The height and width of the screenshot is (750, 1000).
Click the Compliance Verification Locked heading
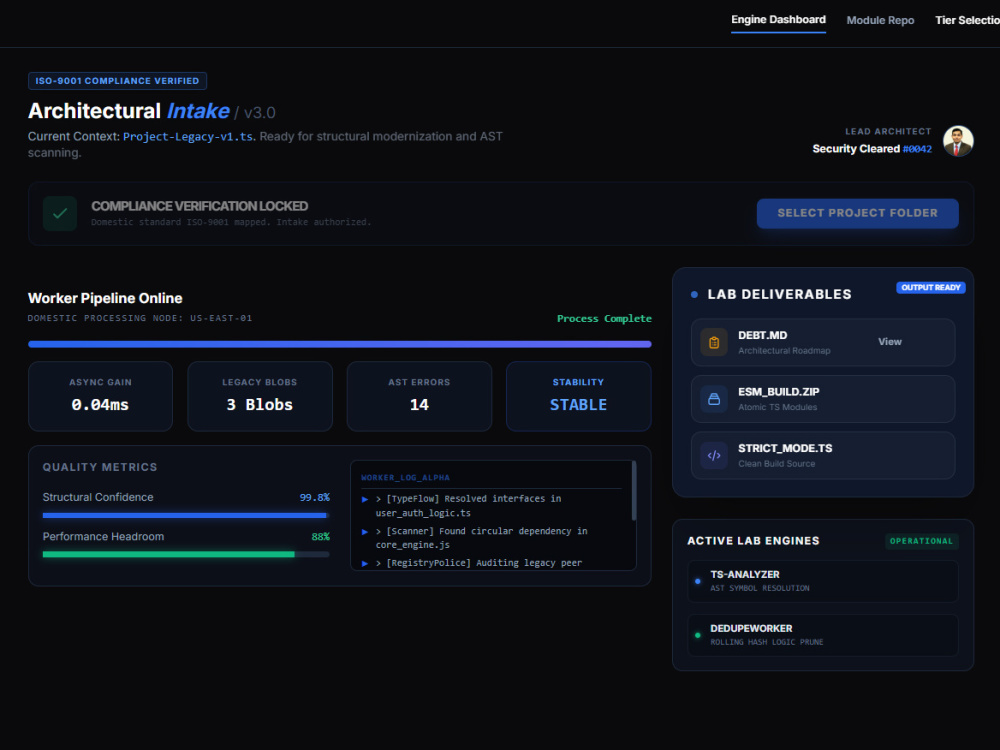(200, 206)
